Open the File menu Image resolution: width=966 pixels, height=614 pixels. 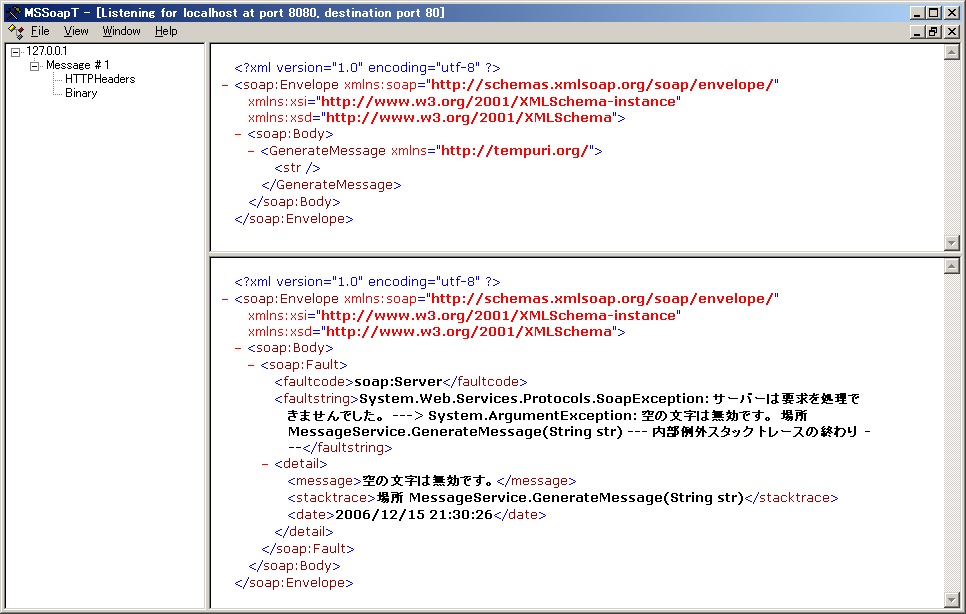[x=40, y=31]
